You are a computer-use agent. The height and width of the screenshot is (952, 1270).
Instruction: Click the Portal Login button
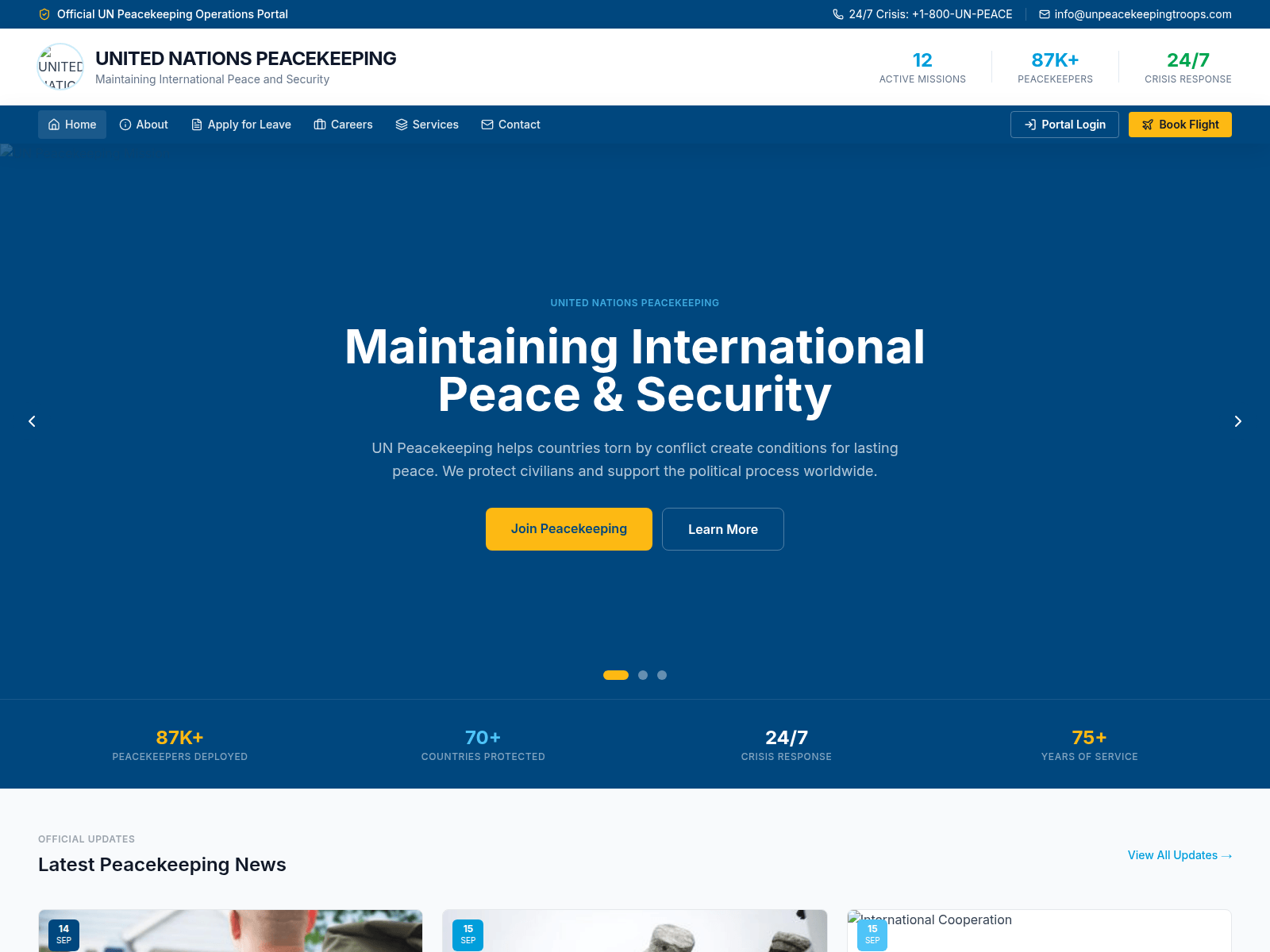[1064, 125]
